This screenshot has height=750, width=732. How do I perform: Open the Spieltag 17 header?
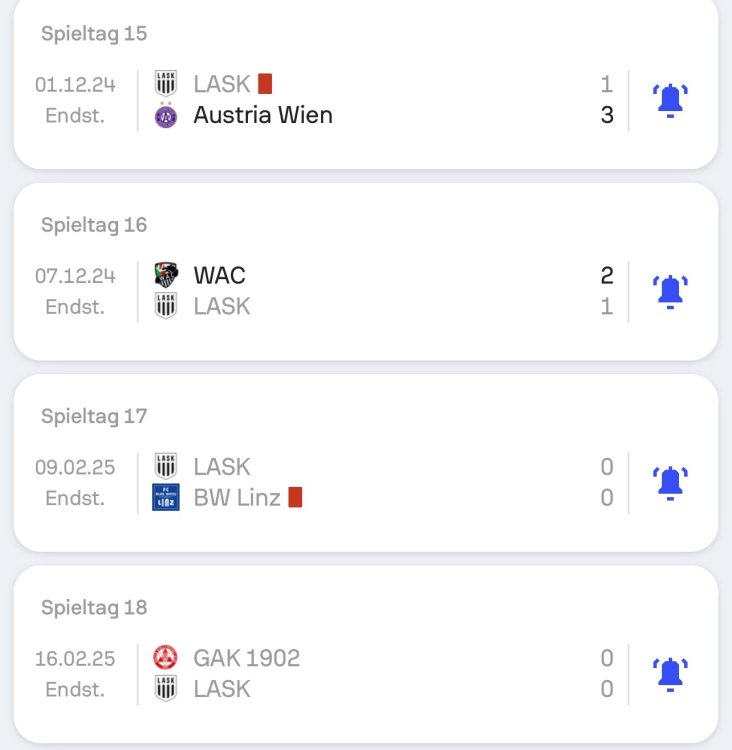(x=94, y=416)
